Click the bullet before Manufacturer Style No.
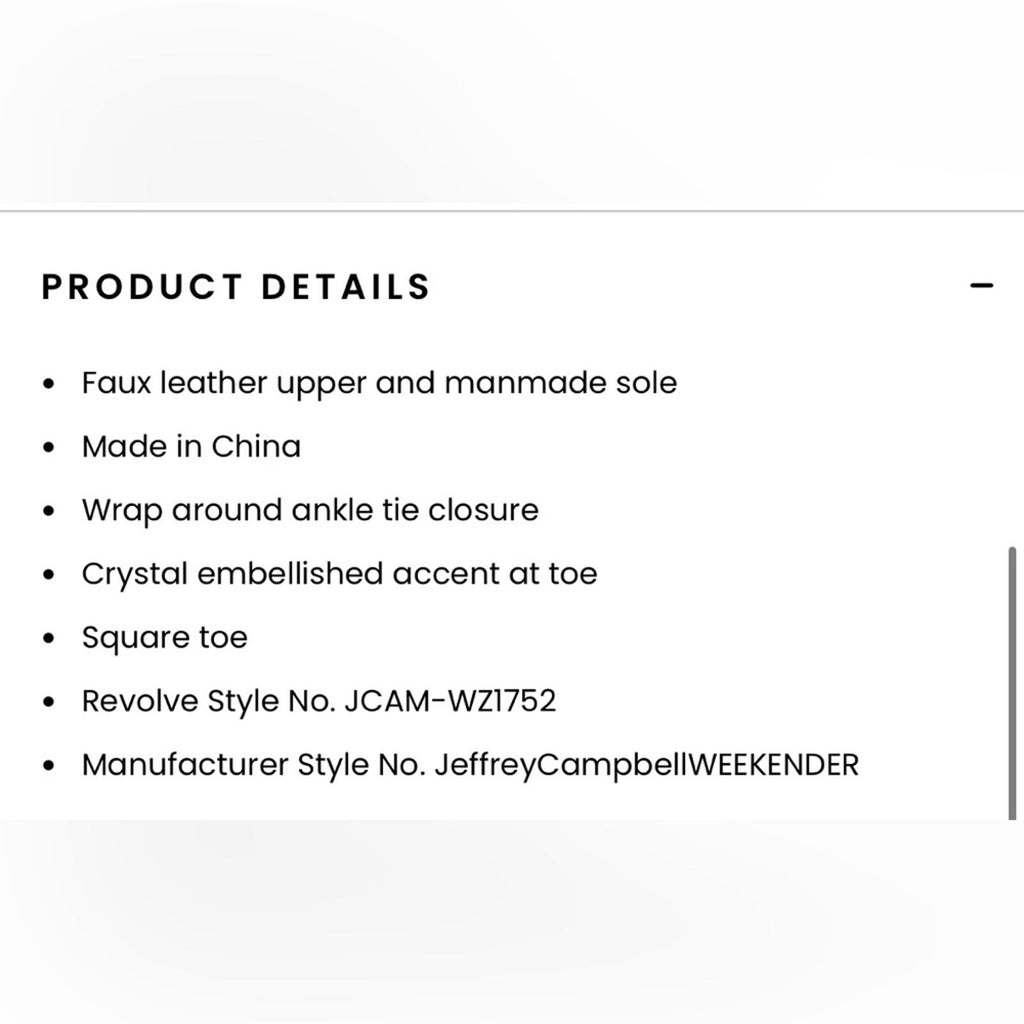1024x1024 pixels. [48, 765]
